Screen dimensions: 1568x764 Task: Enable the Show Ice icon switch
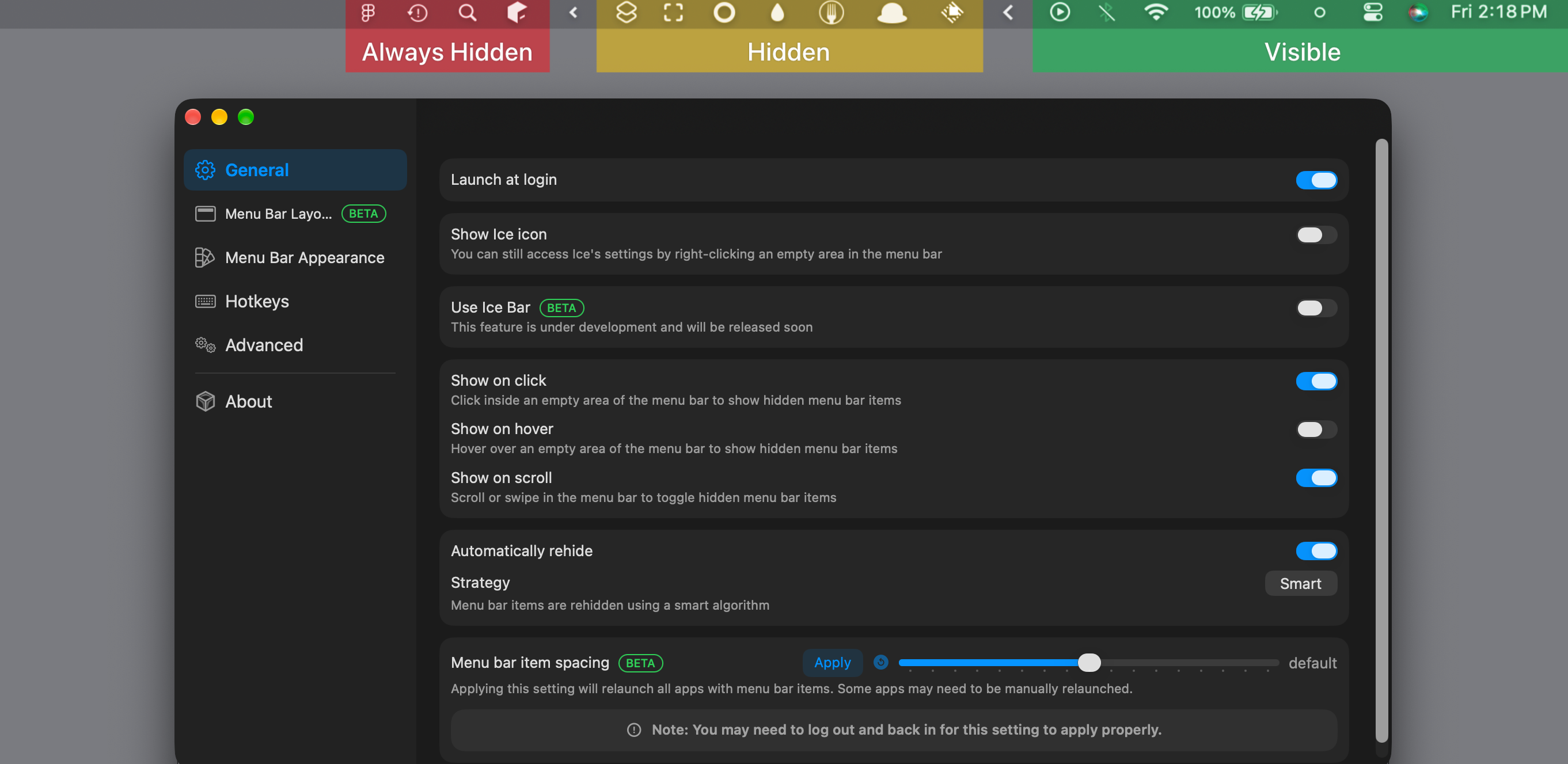1316,234
